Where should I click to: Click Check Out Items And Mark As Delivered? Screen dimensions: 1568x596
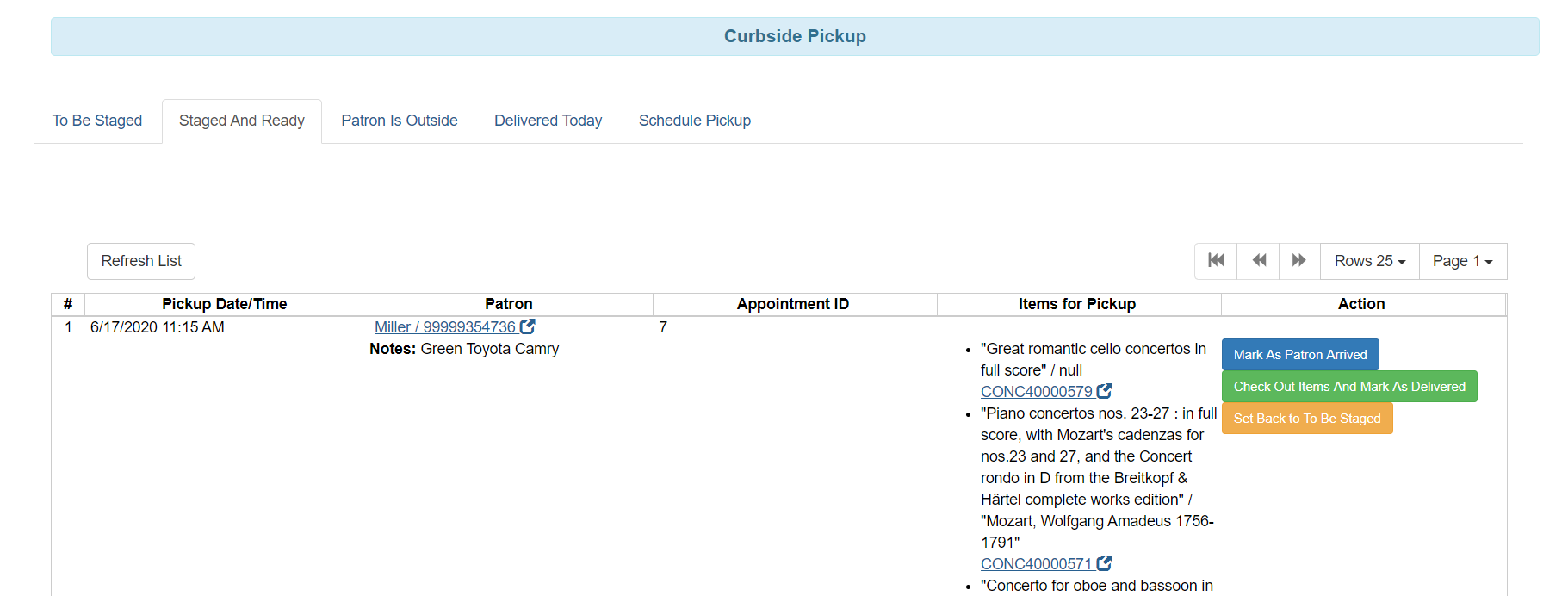(x=1348, y=387)
